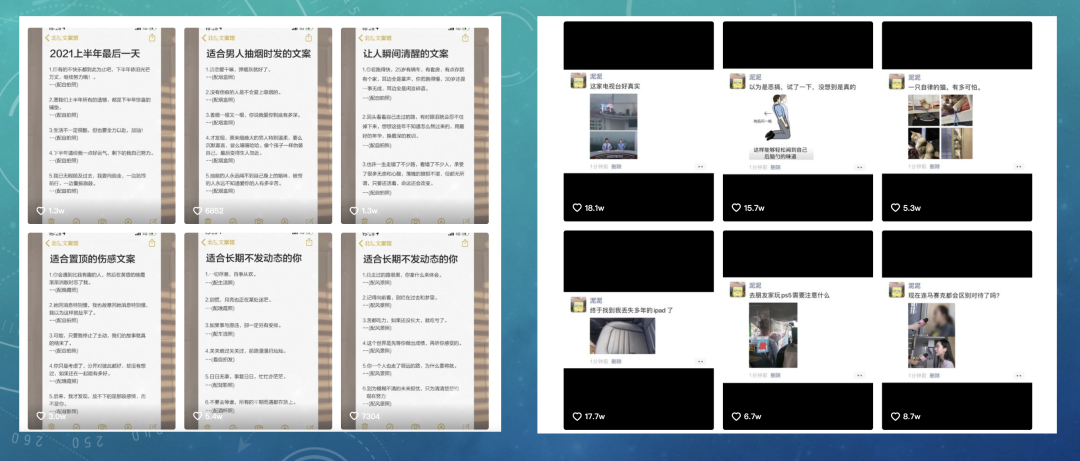Click the title 适合男人抽烟时发的文案
The width and height of the screenshot is (1080, 461).
tap(258, 53)
